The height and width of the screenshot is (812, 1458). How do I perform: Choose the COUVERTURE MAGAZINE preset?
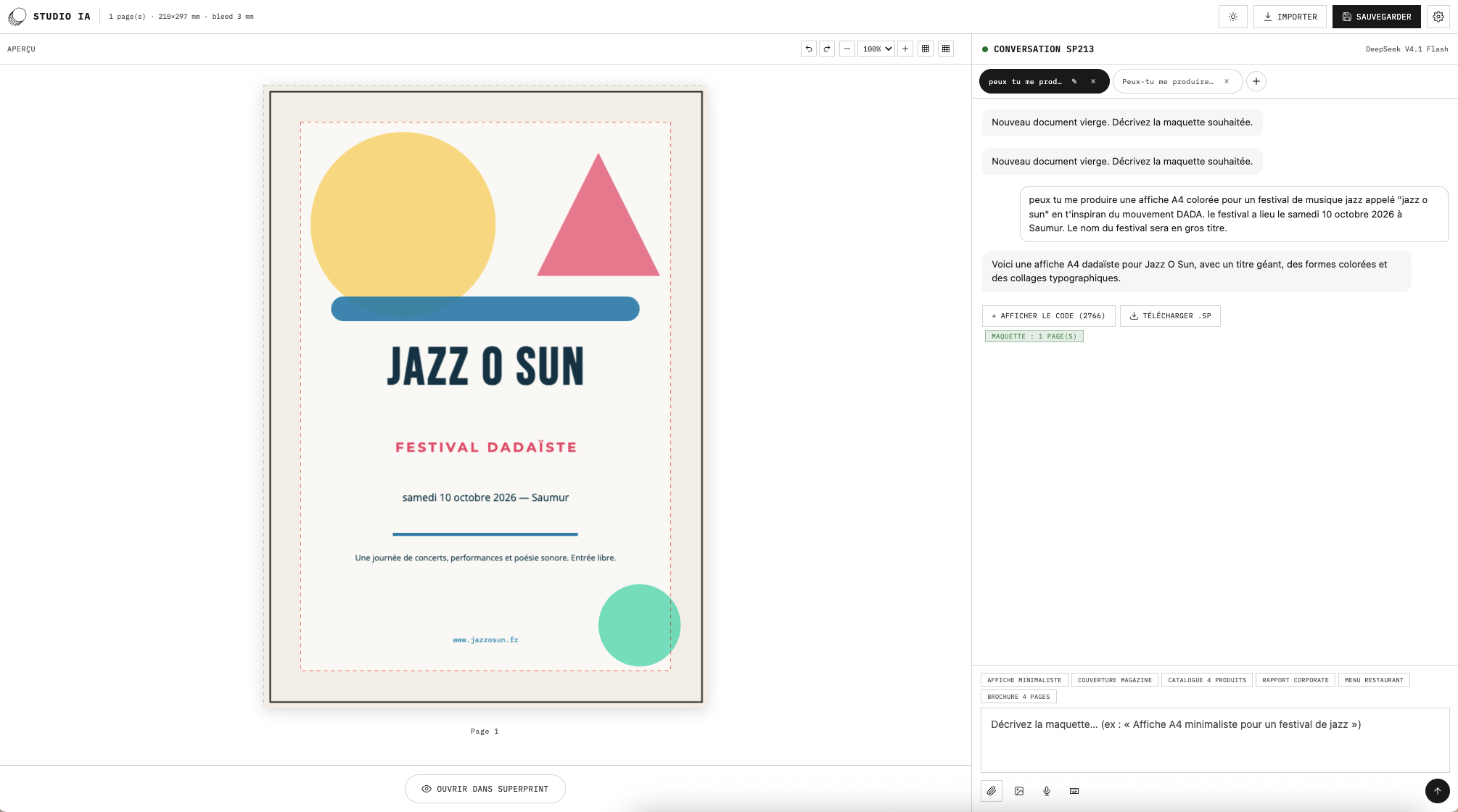tap(1115, 680)
